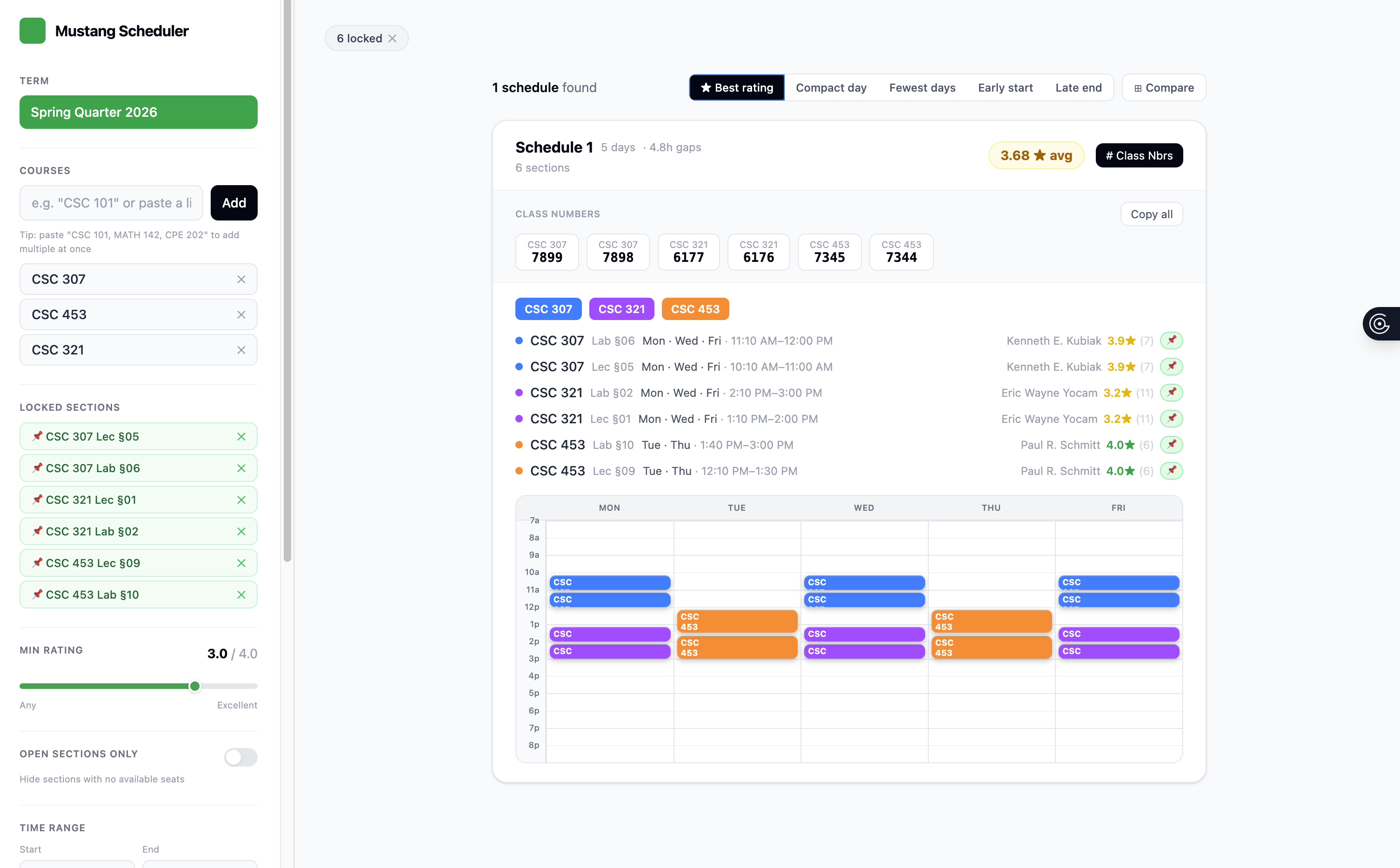This screenshot has width=1400, height=868.
Task: Remove locked section CSC 453 Lab §10
Action: [x=241, y=595]
